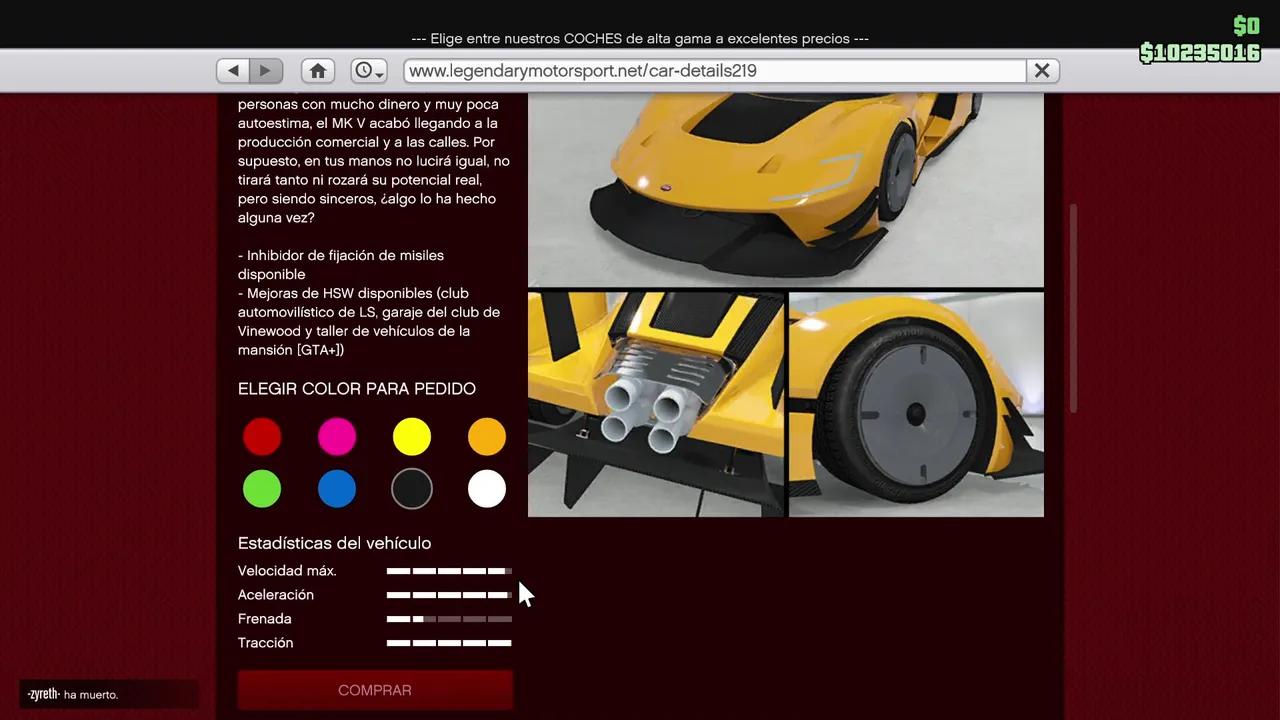Select the orange color option
Image resolution: width=1280 pixels, height=720 pixels.
pyautogui.click(x=487, y=437)
